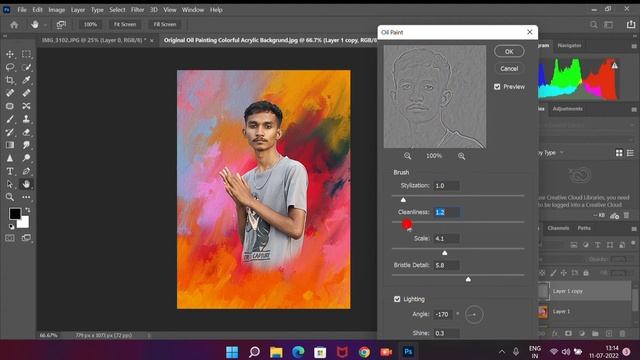640x360 pixels.
Task: Select the Spot Healing Brush tool
Action: coord(10,93)
